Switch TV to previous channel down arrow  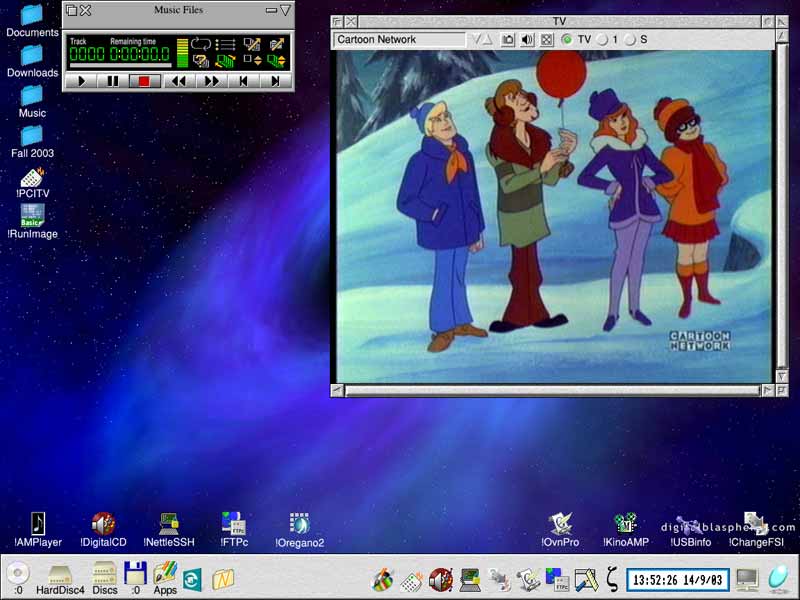point(477,40)
